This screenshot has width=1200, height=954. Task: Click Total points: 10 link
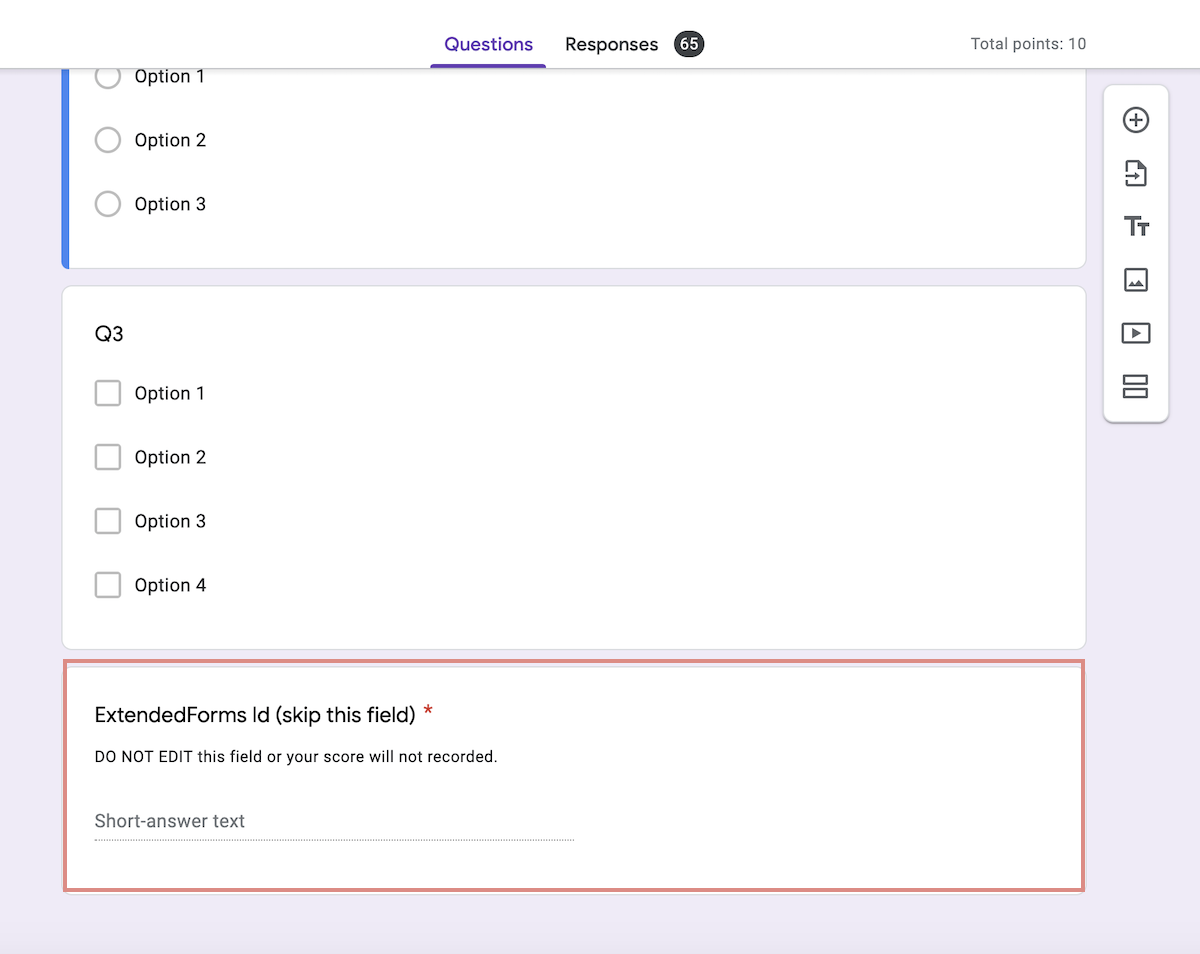coord(1028,44)
